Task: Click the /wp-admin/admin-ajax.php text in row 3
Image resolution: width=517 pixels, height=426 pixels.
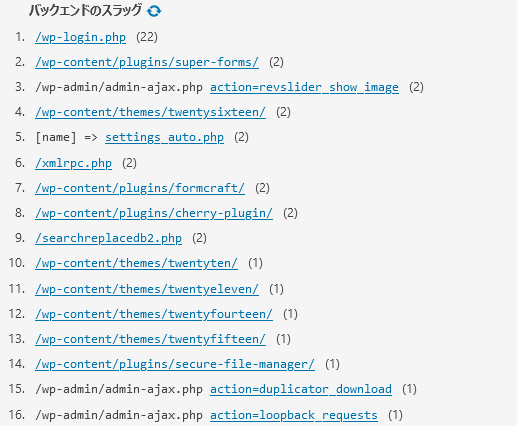Action: 119,87
